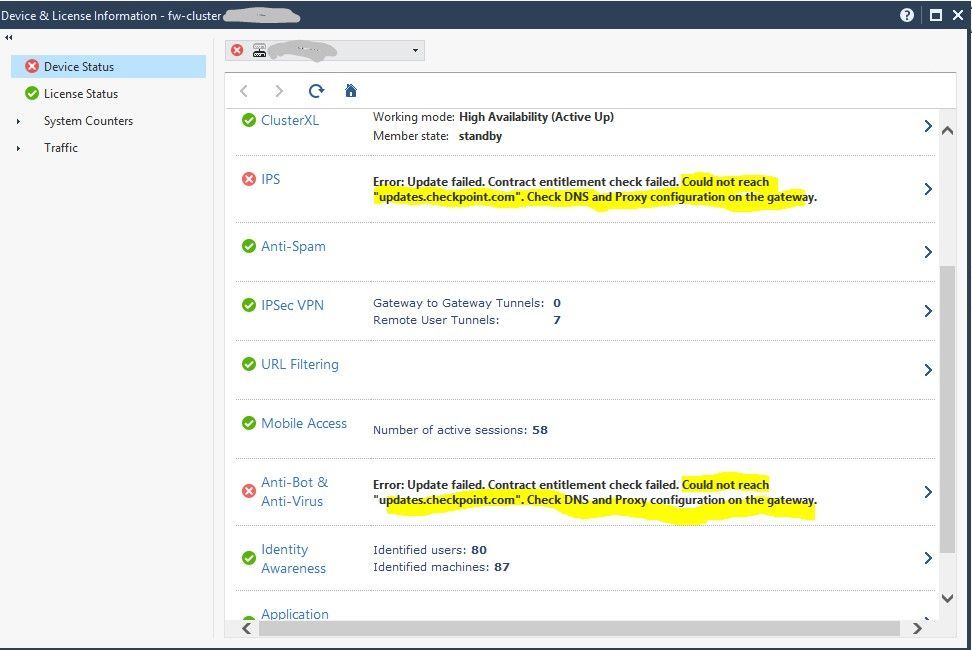
Task: Expand the System Counters tree node
Action: click(x=18, y=121)
